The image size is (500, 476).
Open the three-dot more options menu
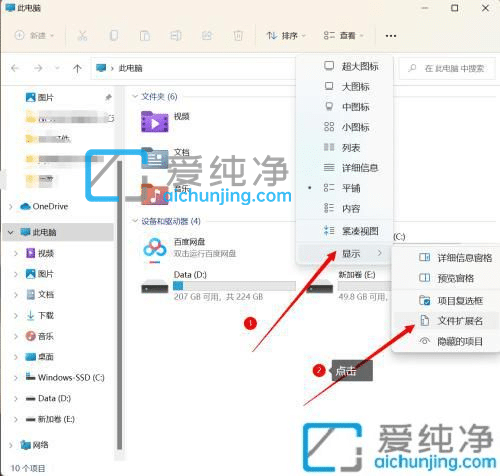point(391,35)
